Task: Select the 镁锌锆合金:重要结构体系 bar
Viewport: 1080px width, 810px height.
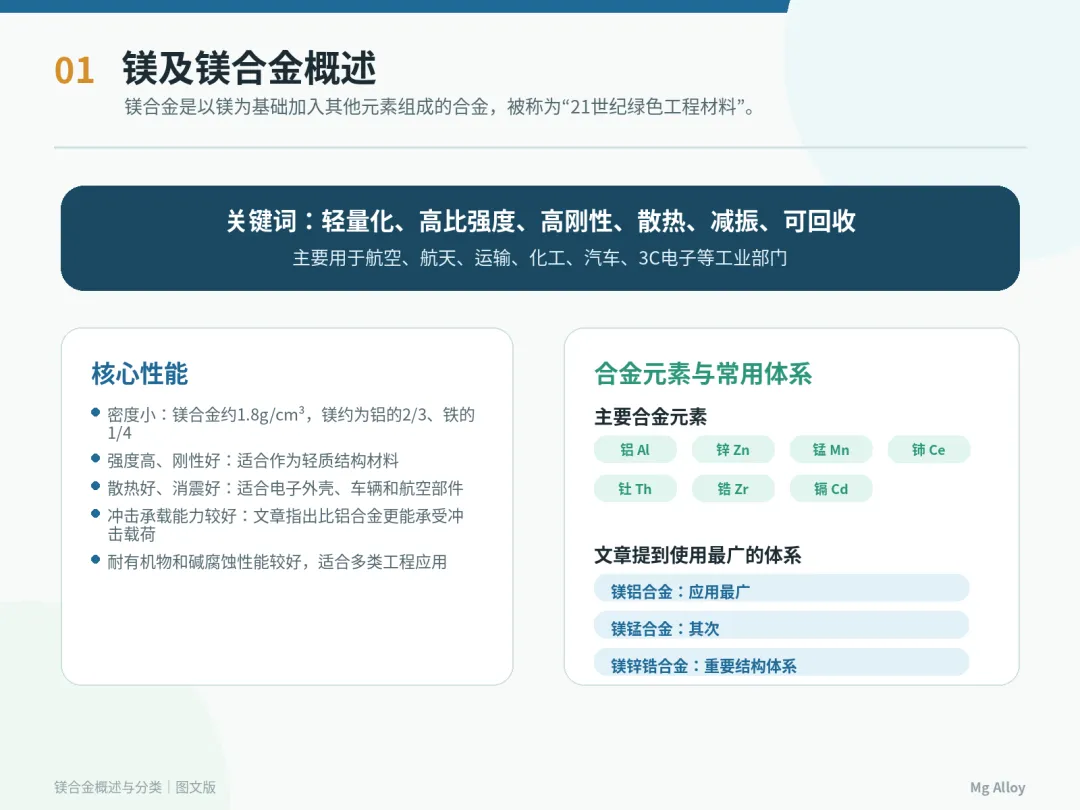Action: [x=782, y=663]
